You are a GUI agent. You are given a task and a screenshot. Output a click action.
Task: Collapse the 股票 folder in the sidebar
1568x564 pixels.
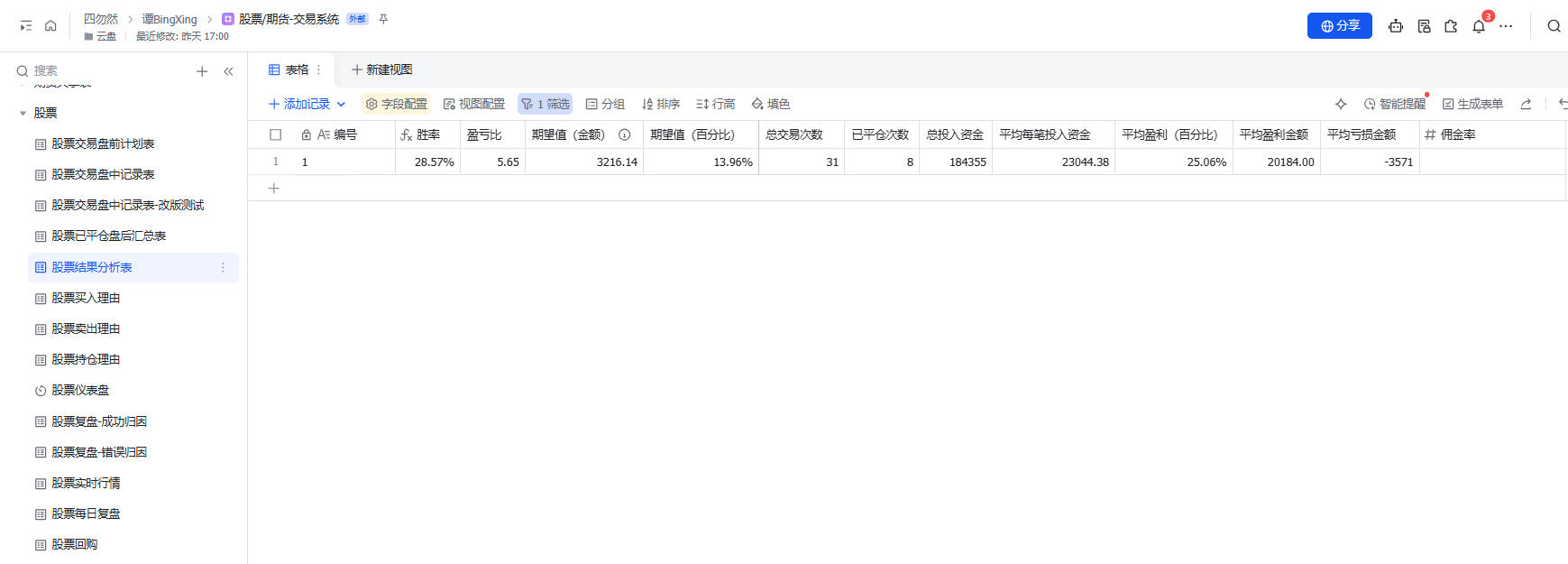(23, 113)
